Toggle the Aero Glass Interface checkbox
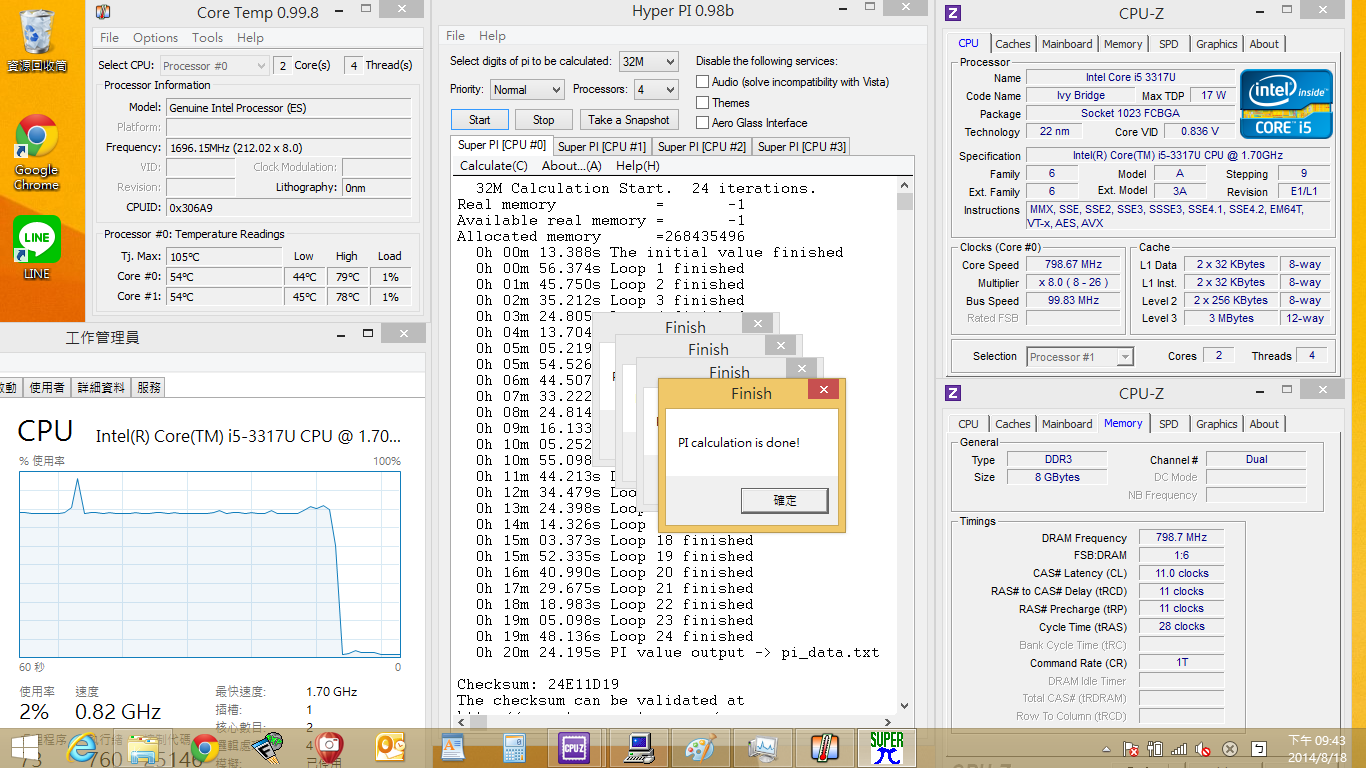This screenshot has width=1366, height=768. (703, 123)
